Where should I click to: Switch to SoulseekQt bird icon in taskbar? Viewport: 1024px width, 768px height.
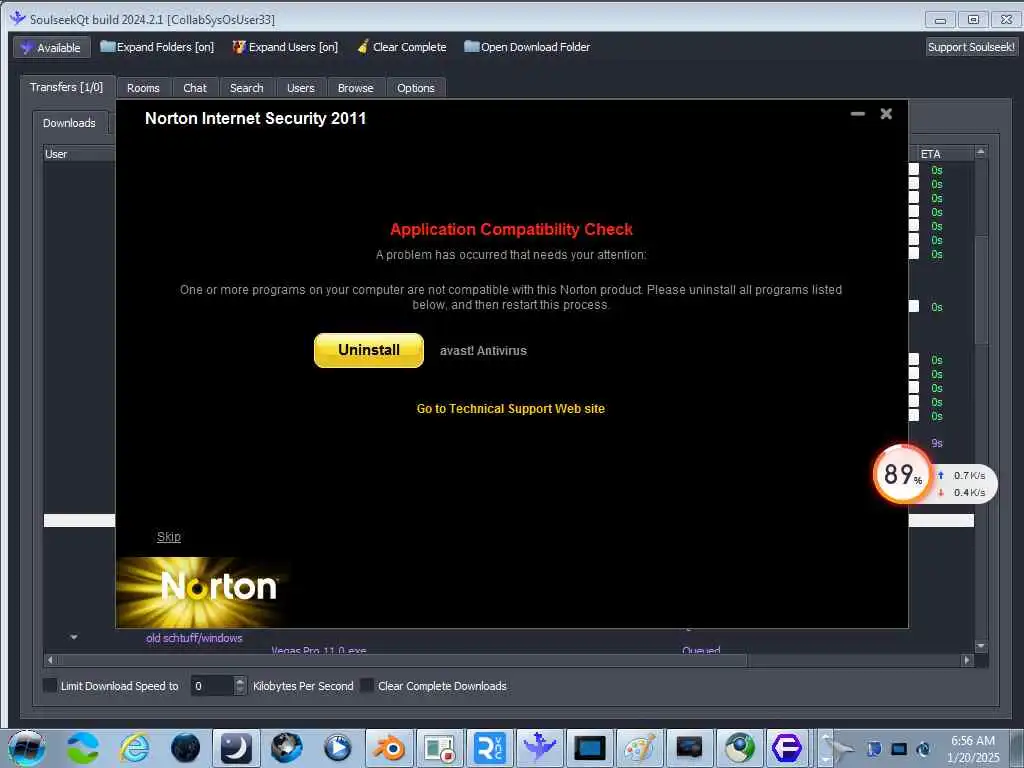click(539, 748)
